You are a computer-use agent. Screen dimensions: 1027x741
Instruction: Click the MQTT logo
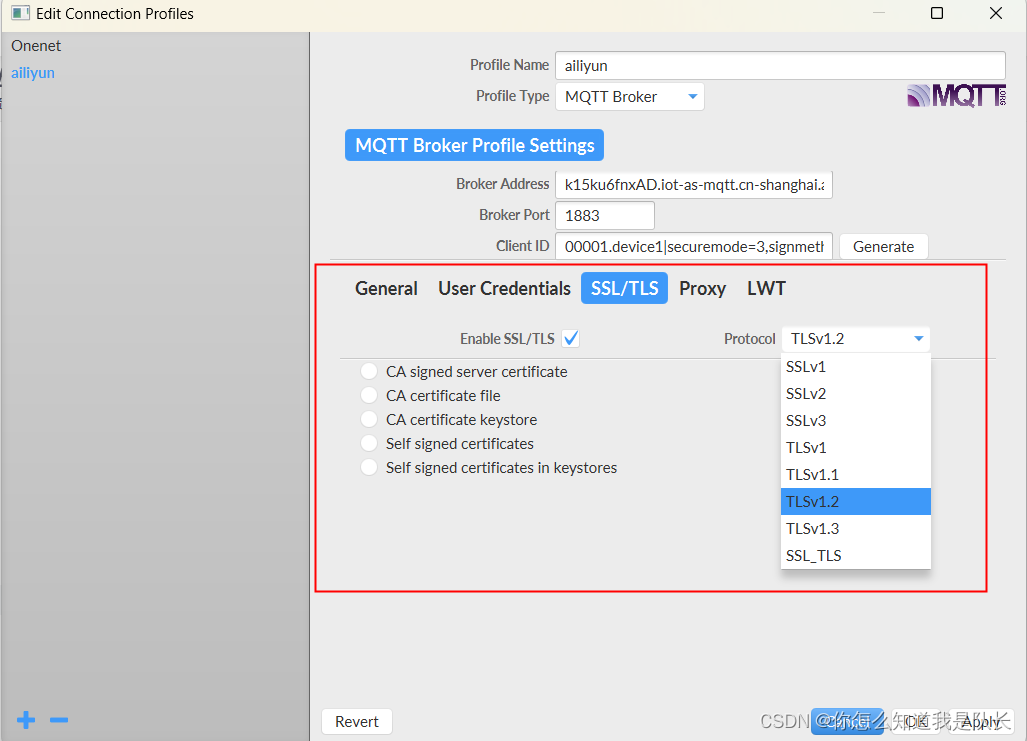coord(955,96)
